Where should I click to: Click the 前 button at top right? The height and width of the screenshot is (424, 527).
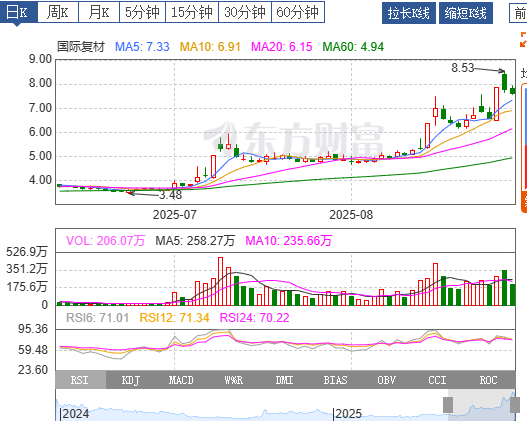[x=519, y=13]
